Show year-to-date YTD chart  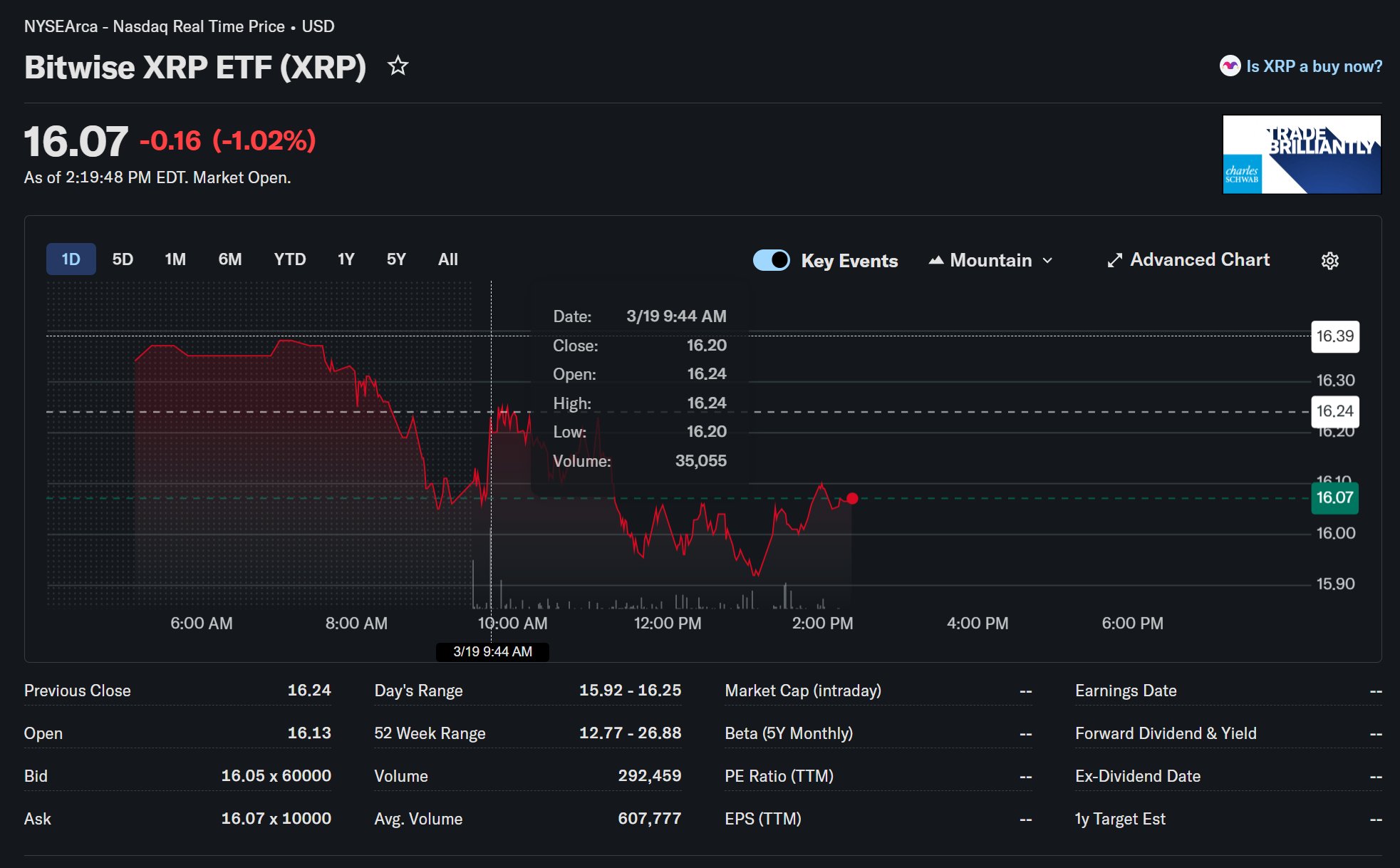pos(289,259)
